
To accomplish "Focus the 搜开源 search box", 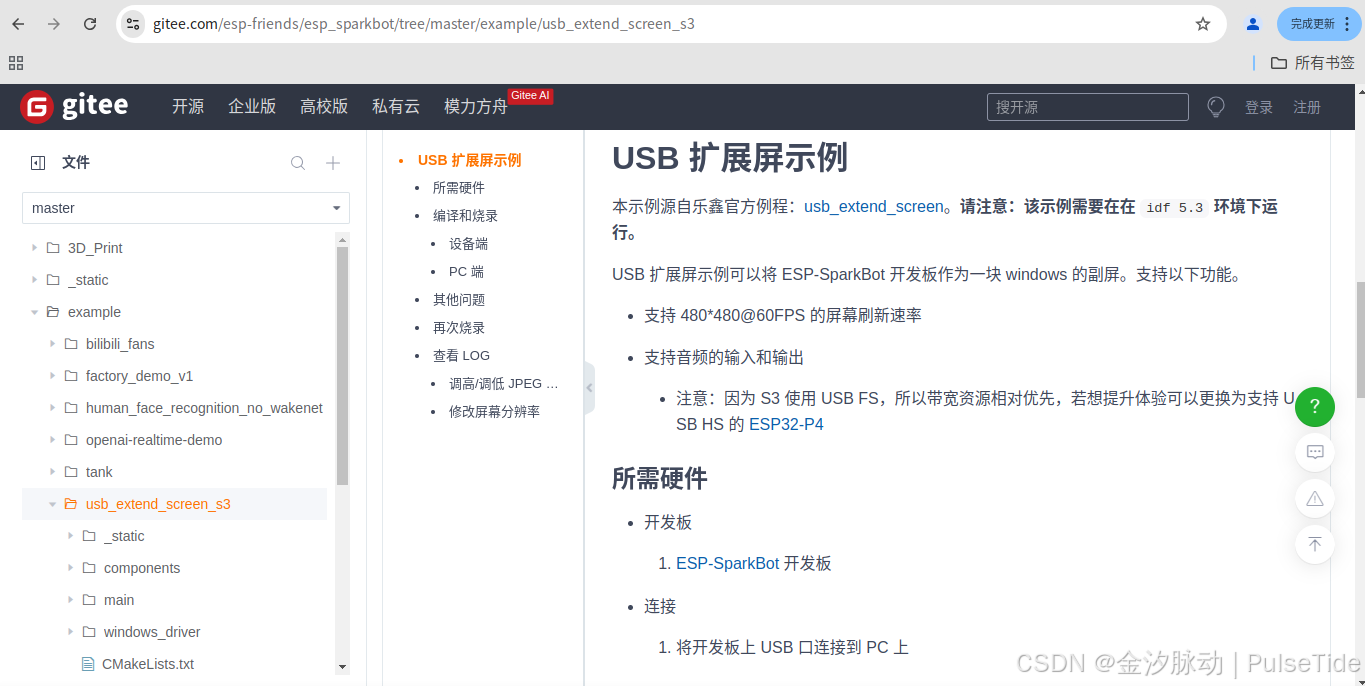I will 1088,107.
